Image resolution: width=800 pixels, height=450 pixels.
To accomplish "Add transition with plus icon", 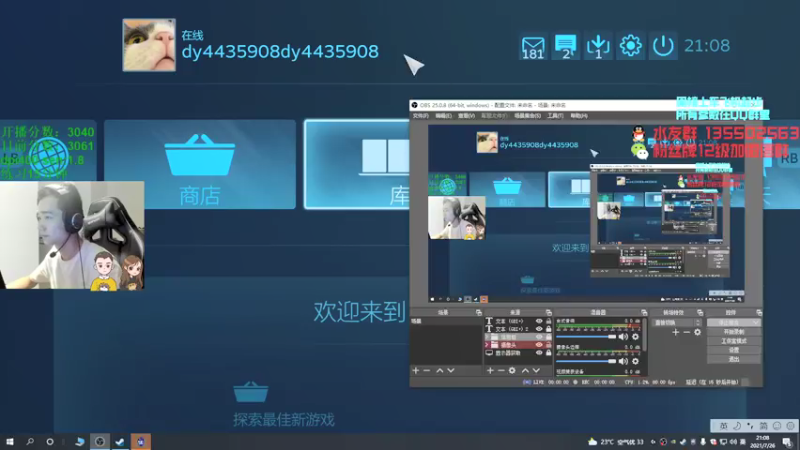I will (x=676, y=332).
